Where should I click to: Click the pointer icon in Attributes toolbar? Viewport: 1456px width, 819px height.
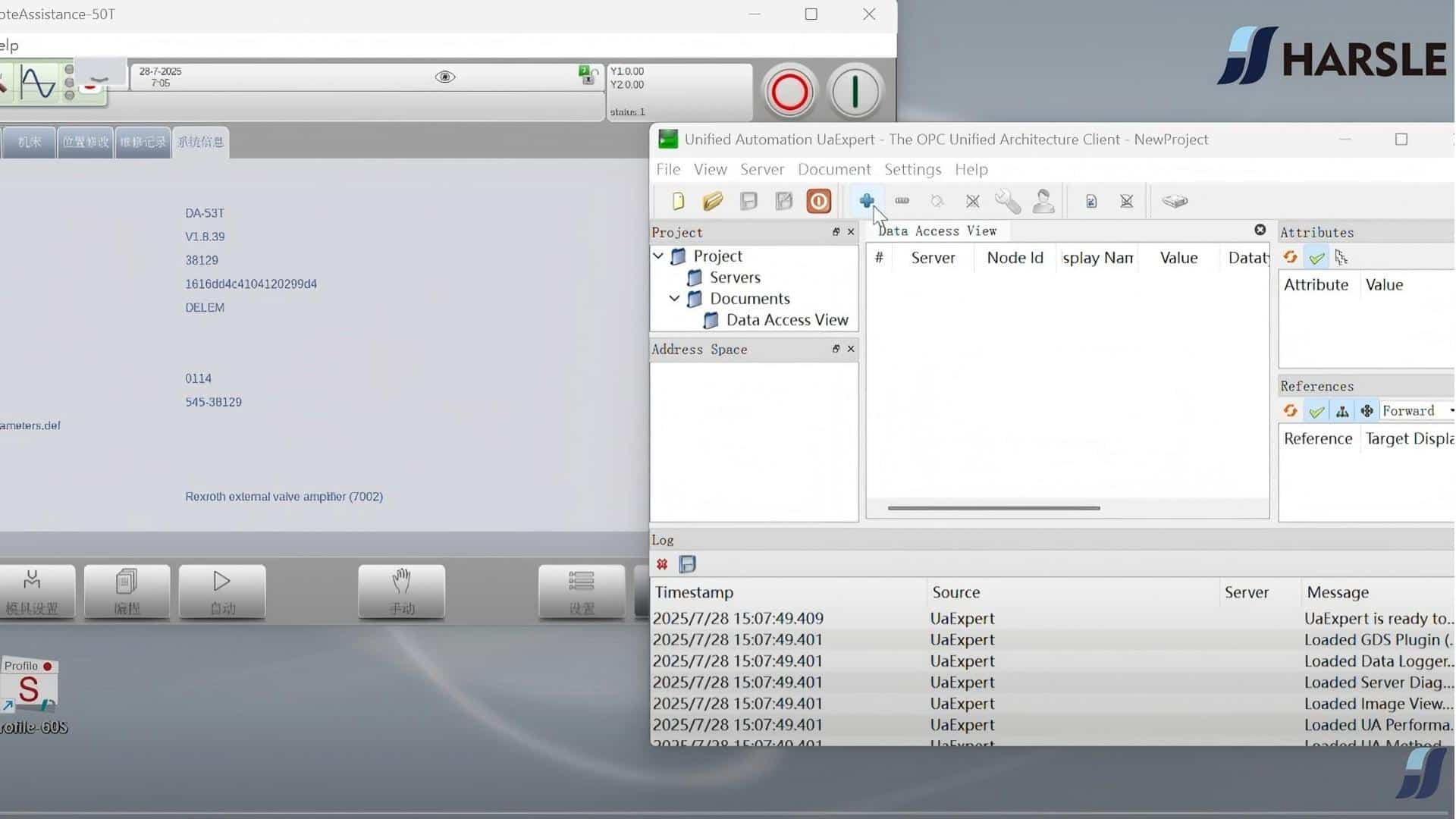(x=1341, y=258)
